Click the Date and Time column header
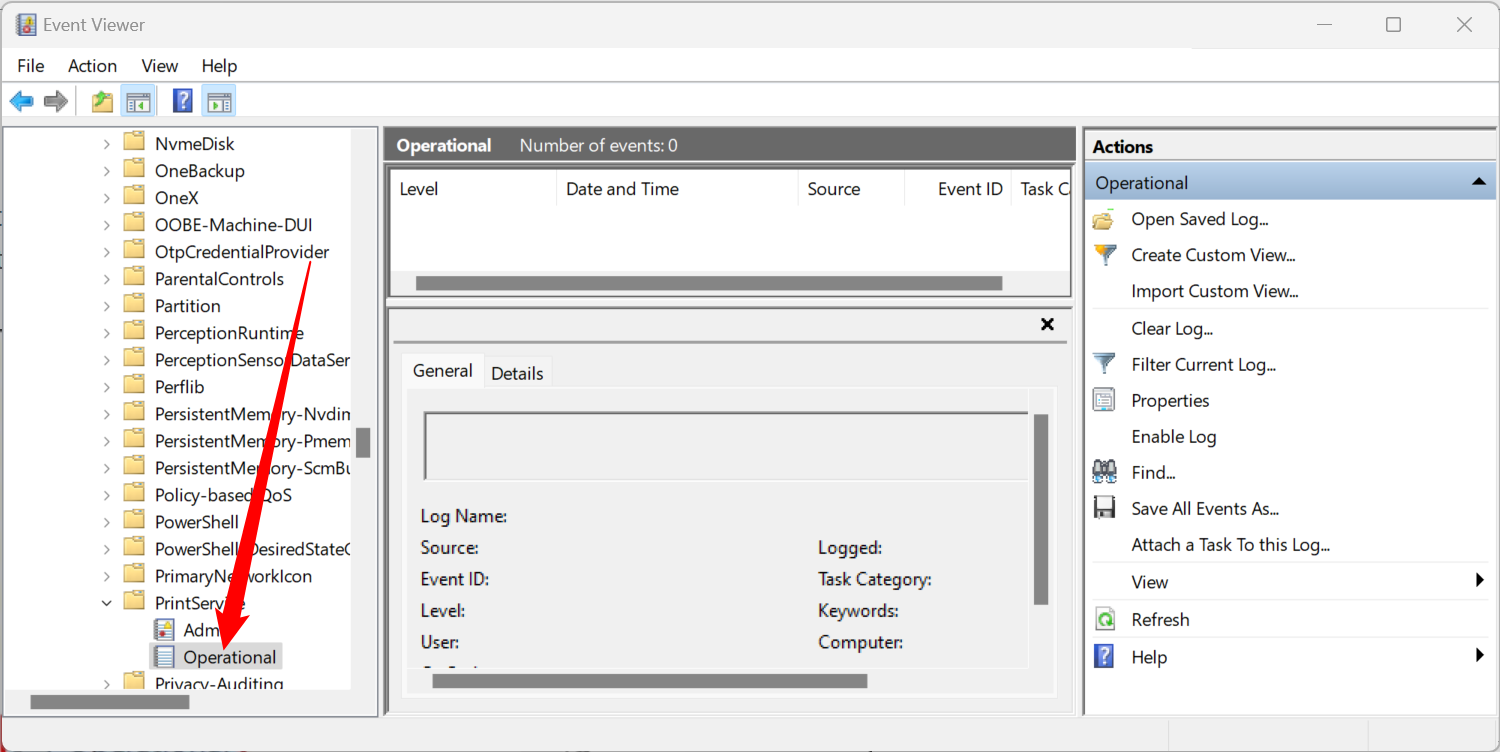The width and height of the screenshot is (1500, 752). pos(622,189)
